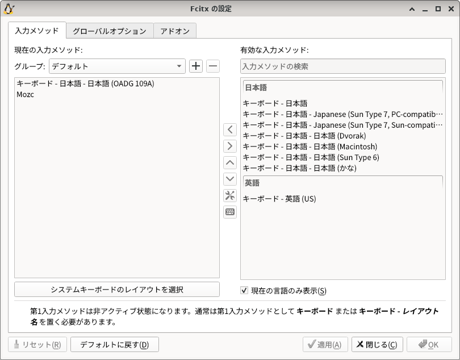Open input method configure tools icon
Screen dimensions: 460x360
(230, 195)
